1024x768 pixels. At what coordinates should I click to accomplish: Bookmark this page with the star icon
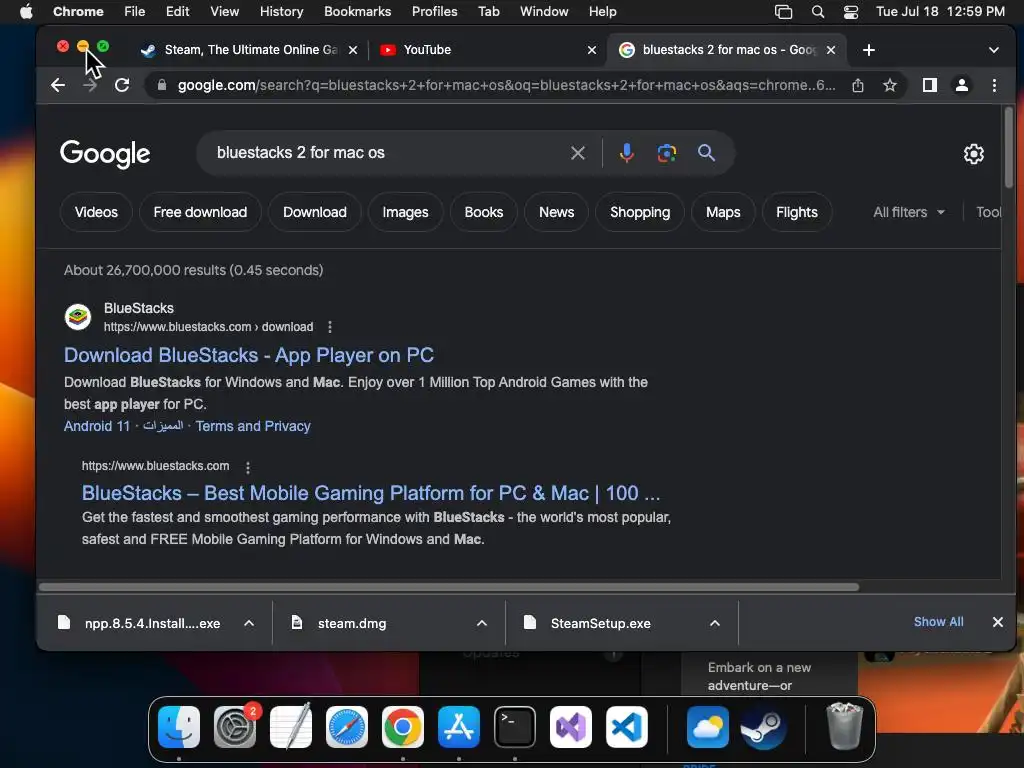[x=889, y=85]
